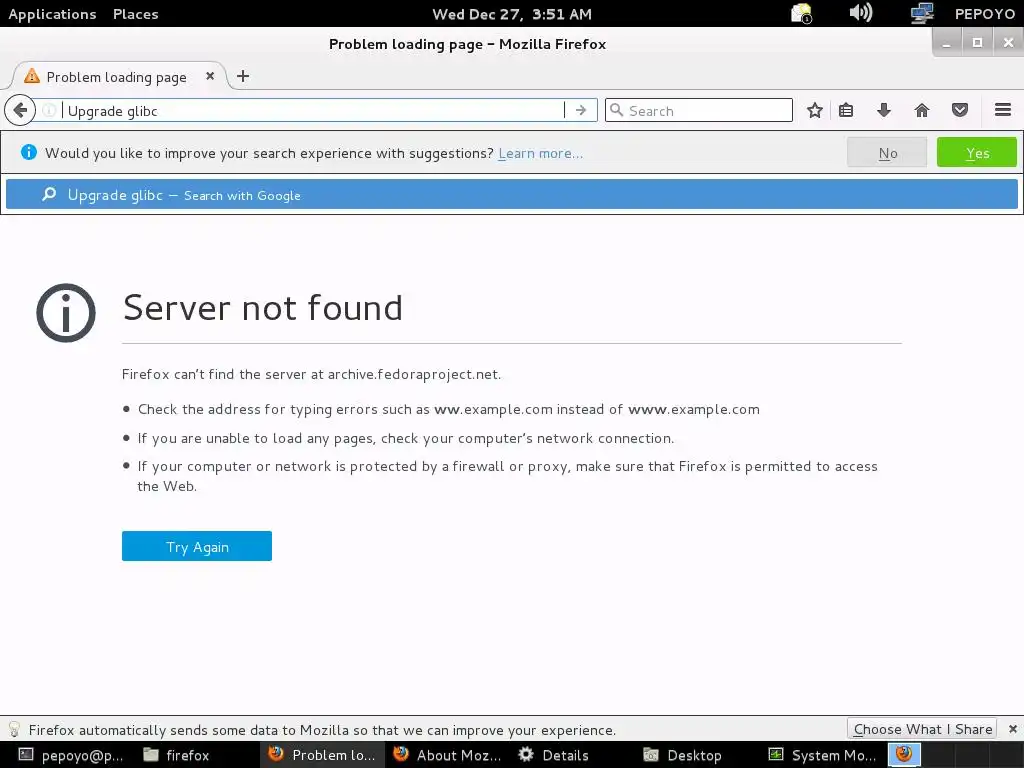The height and width of the screenshot is (768, 1024).
Task: Select Upgrade glibc Search with Google suggestion
Action: click(512, 195)
